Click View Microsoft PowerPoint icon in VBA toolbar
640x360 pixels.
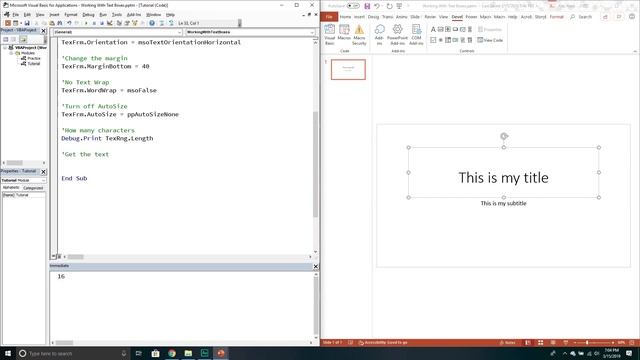pyautogui.click(x=8, y=23)
